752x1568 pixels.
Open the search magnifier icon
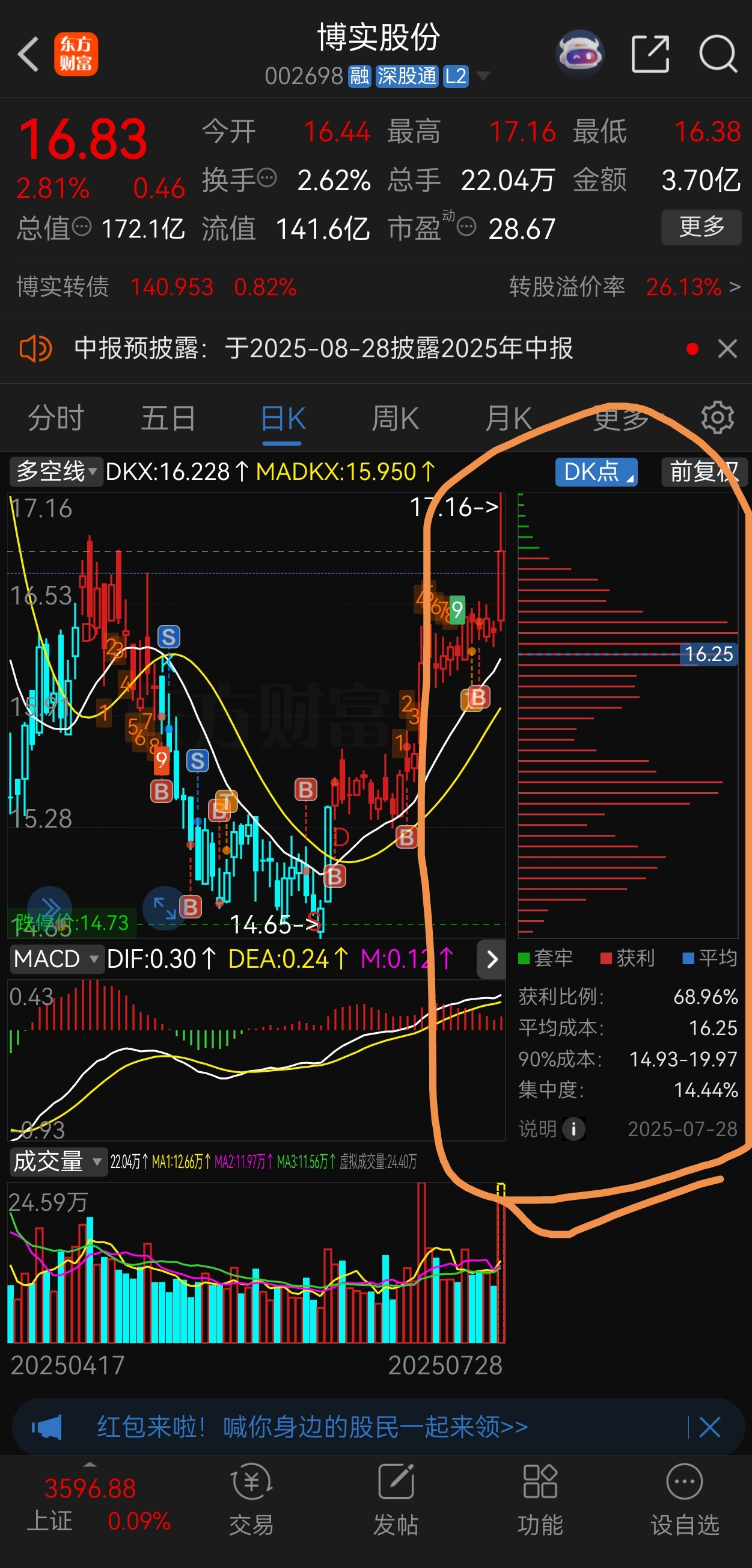(718, 54)
